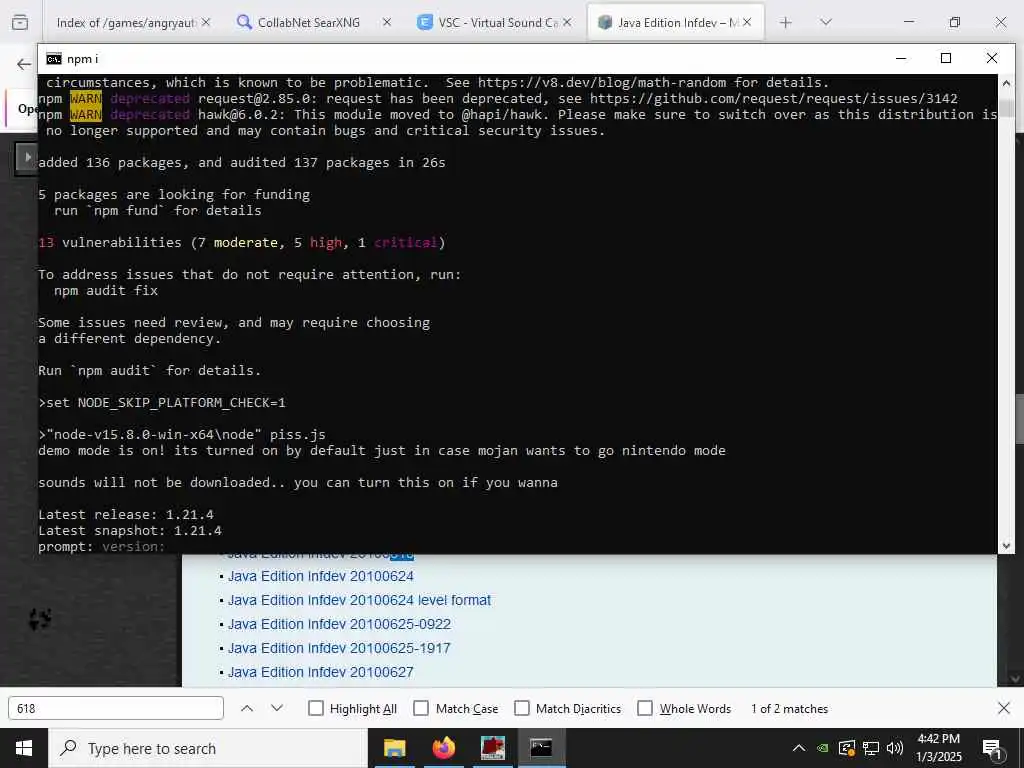Open a new browser tab
The height and width of the screenshot is (768, 1024).
tap(786, 22)
